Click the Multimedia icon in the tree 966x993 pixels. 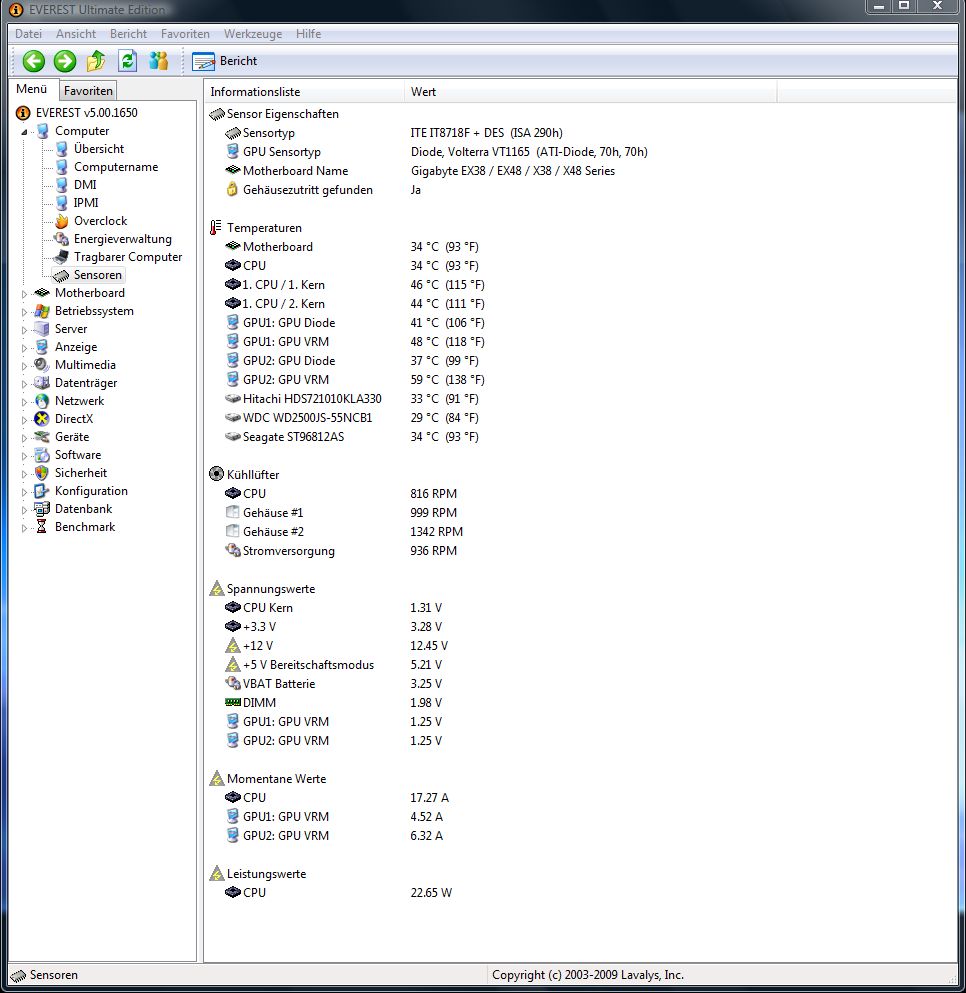tap(42, 365)
